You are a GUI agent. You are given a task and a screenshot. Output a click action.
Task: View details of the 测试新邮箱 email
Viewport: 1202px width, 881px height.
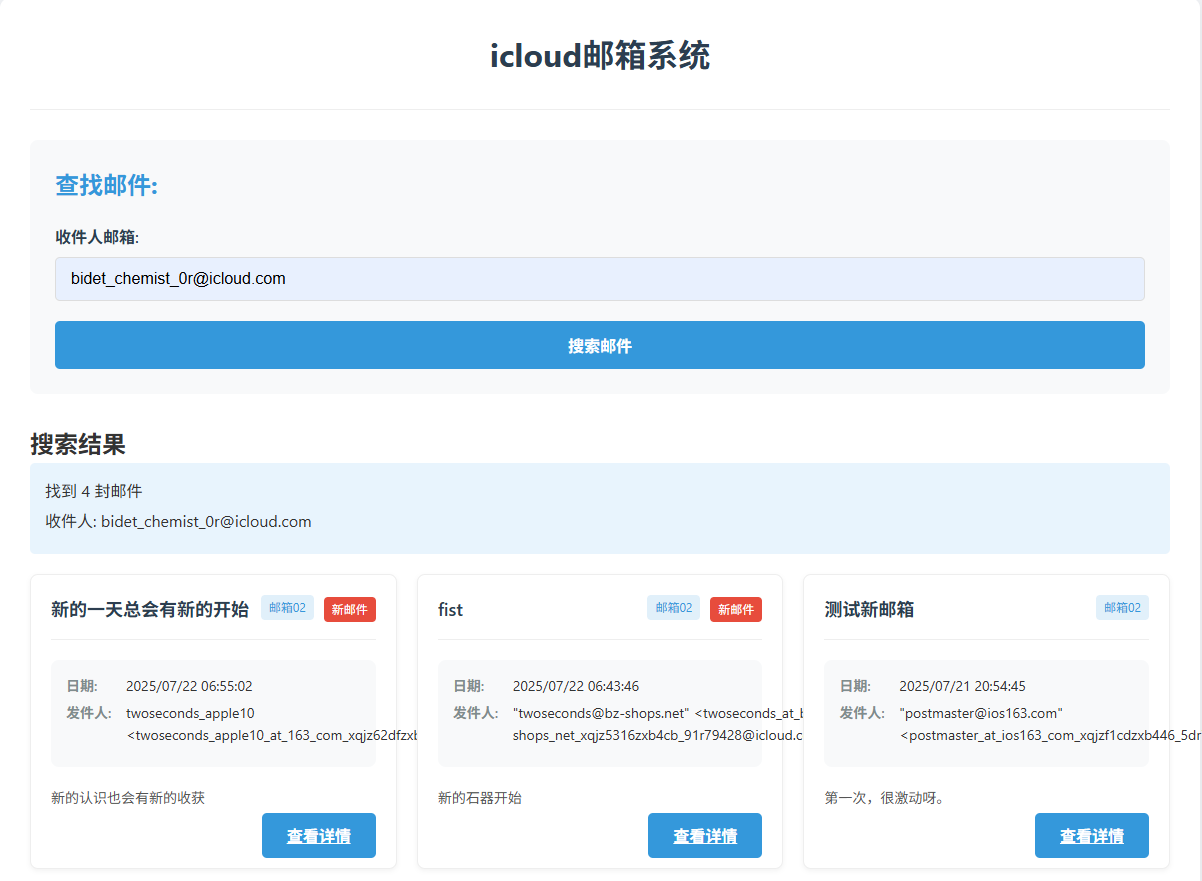pyautogui.click(x=1091, y=836)
